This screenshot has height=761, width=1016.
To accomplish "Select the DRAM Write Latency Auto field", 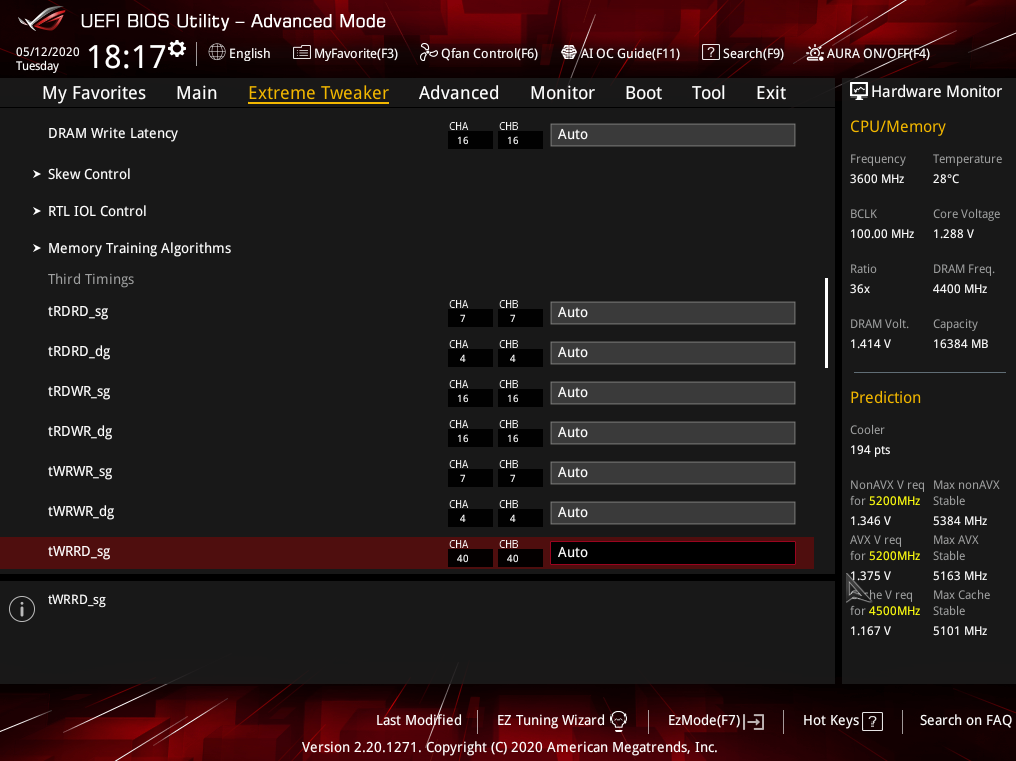I will click(673, 134).
